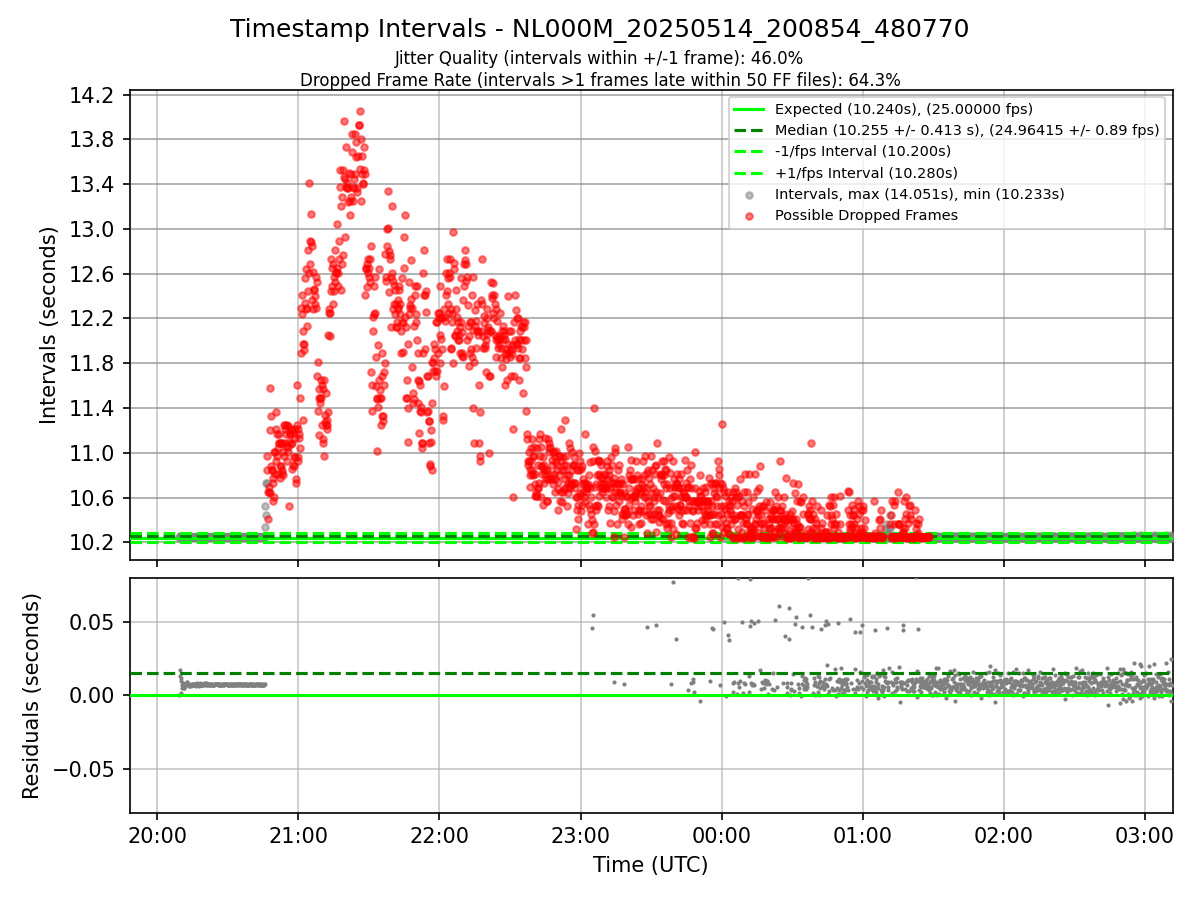Click the 23:00 time tick label

[580, 835]
